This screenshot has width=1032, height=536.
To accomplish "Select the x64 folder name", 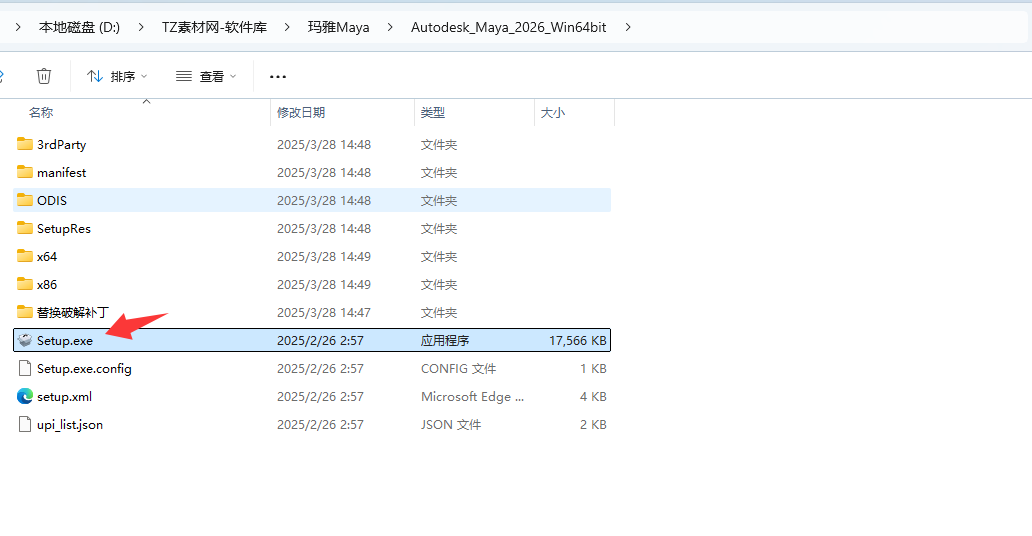I will (47, 256).
